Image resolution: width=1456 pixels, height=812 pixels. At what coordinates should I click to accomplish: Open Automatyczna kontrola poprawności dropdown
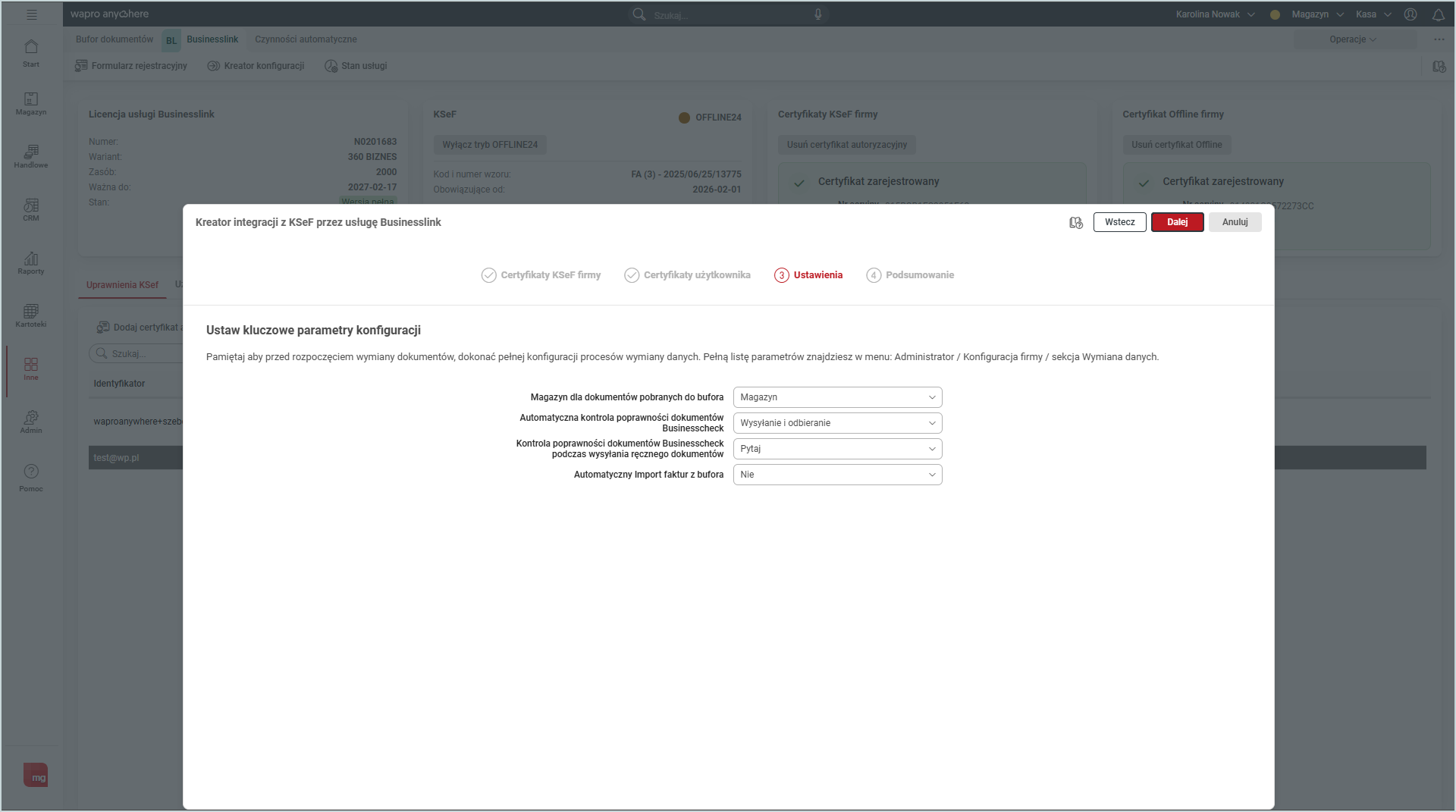point(837,423)
